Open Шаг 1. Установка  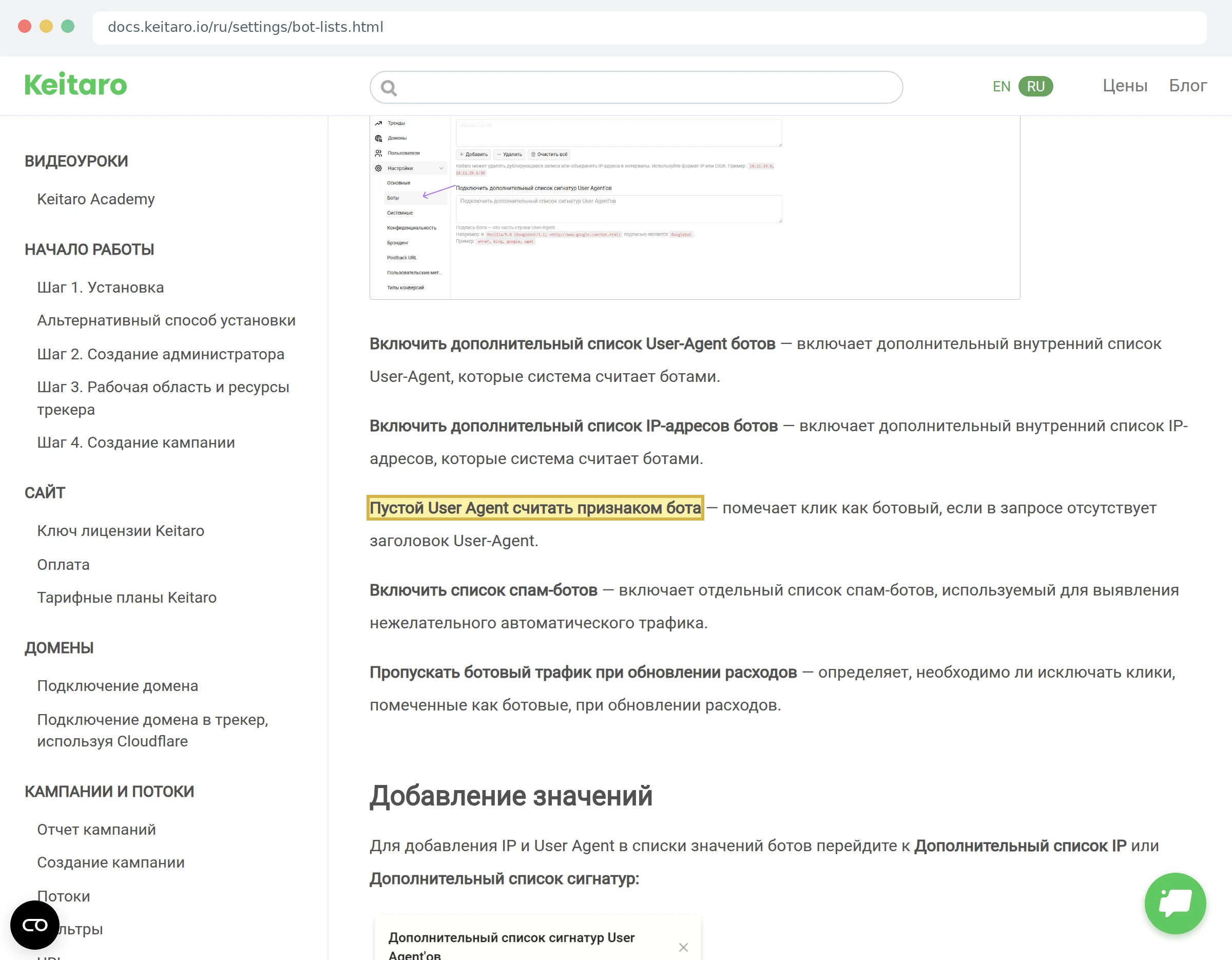pyautogui.click(x=101, y=287)
